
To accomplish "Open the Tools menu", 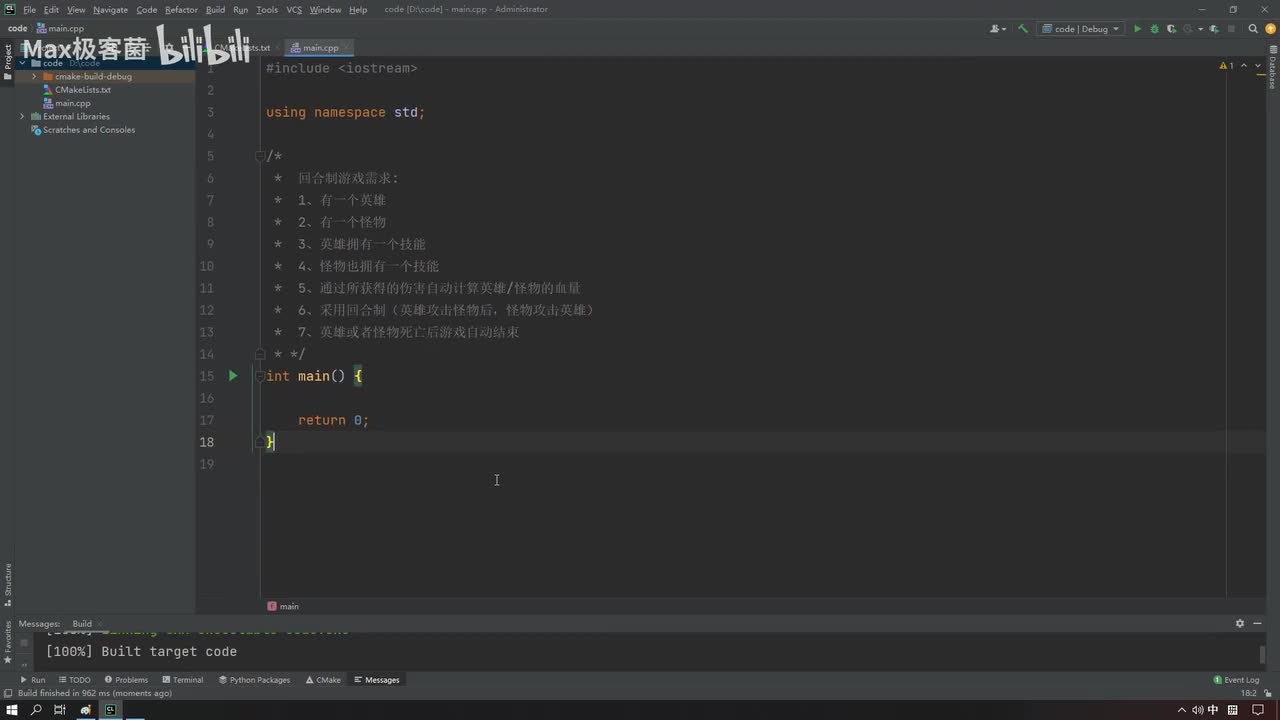I will pyautogui.click(x=267, y=9).
